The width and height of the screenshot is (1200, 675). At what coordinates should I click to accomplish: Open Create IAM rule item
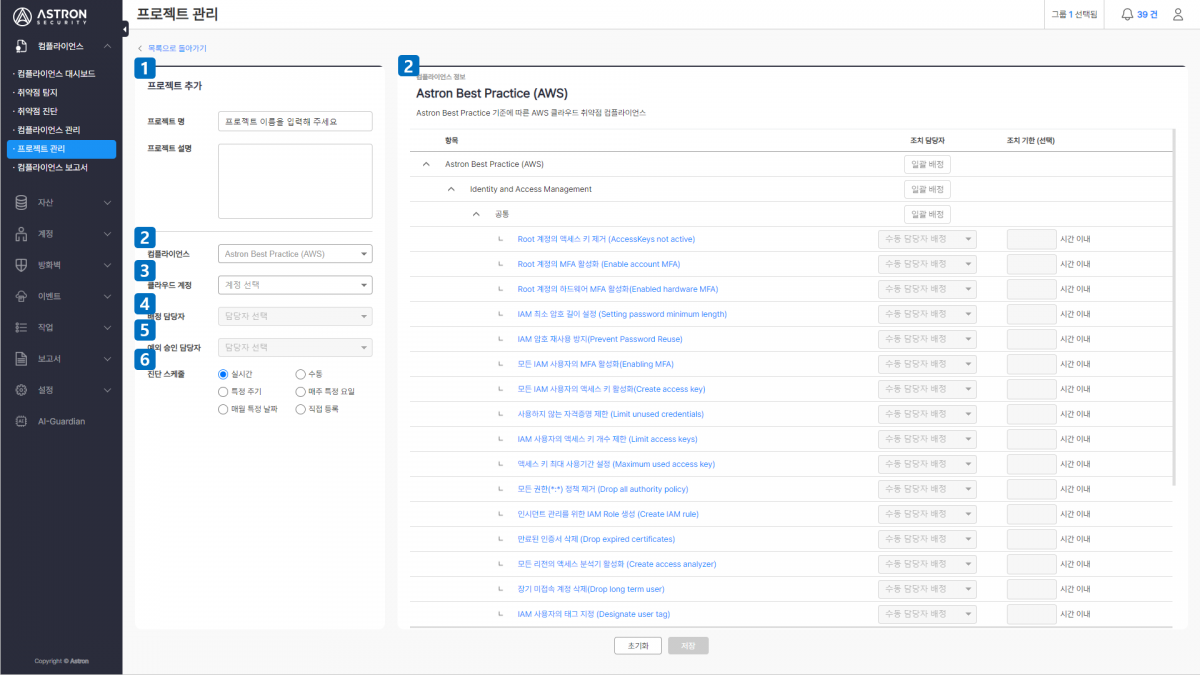[x=607, y=514]
